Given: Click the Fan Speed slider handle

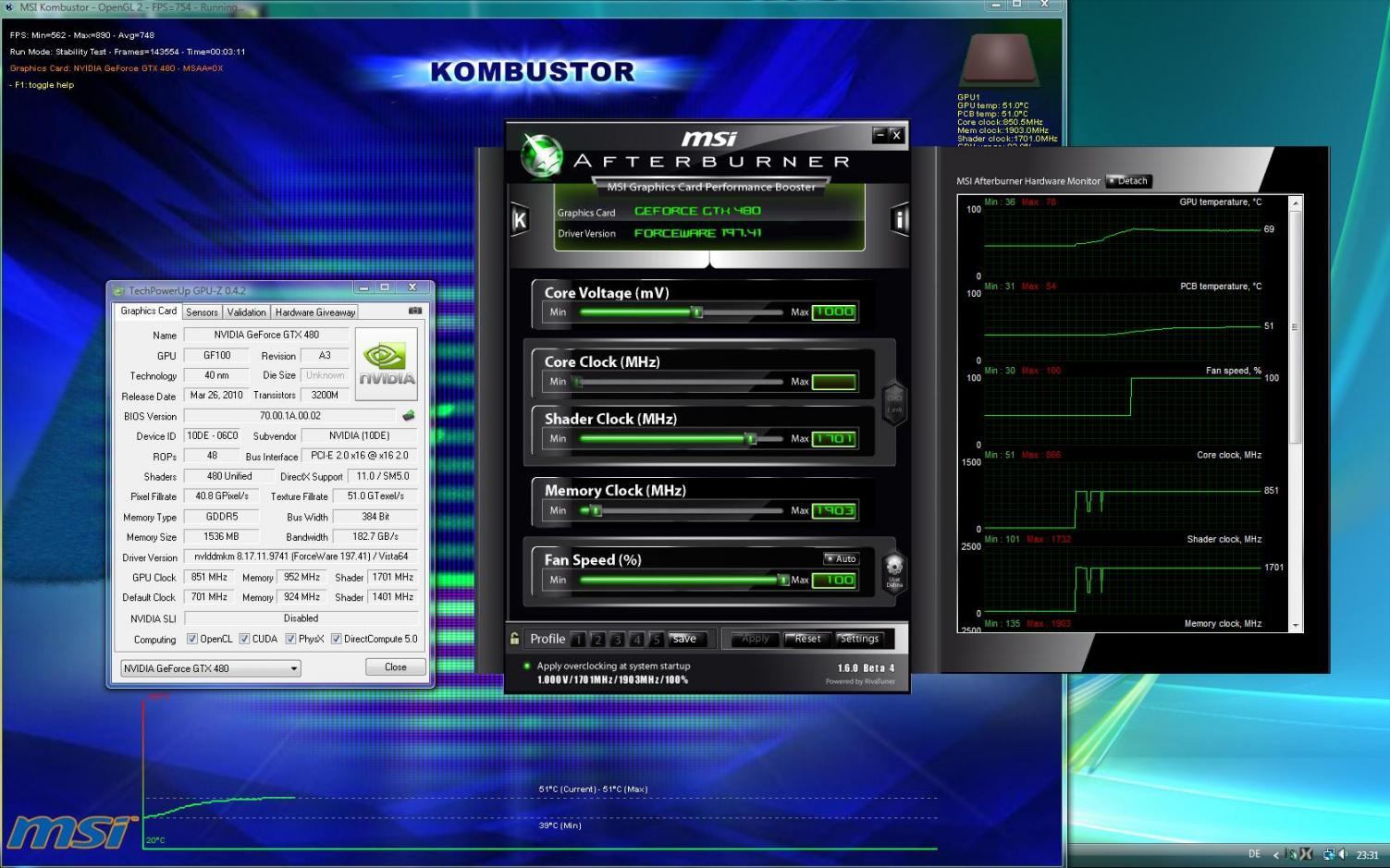Looking at the screenshot, I should click(x=783, y=581).
